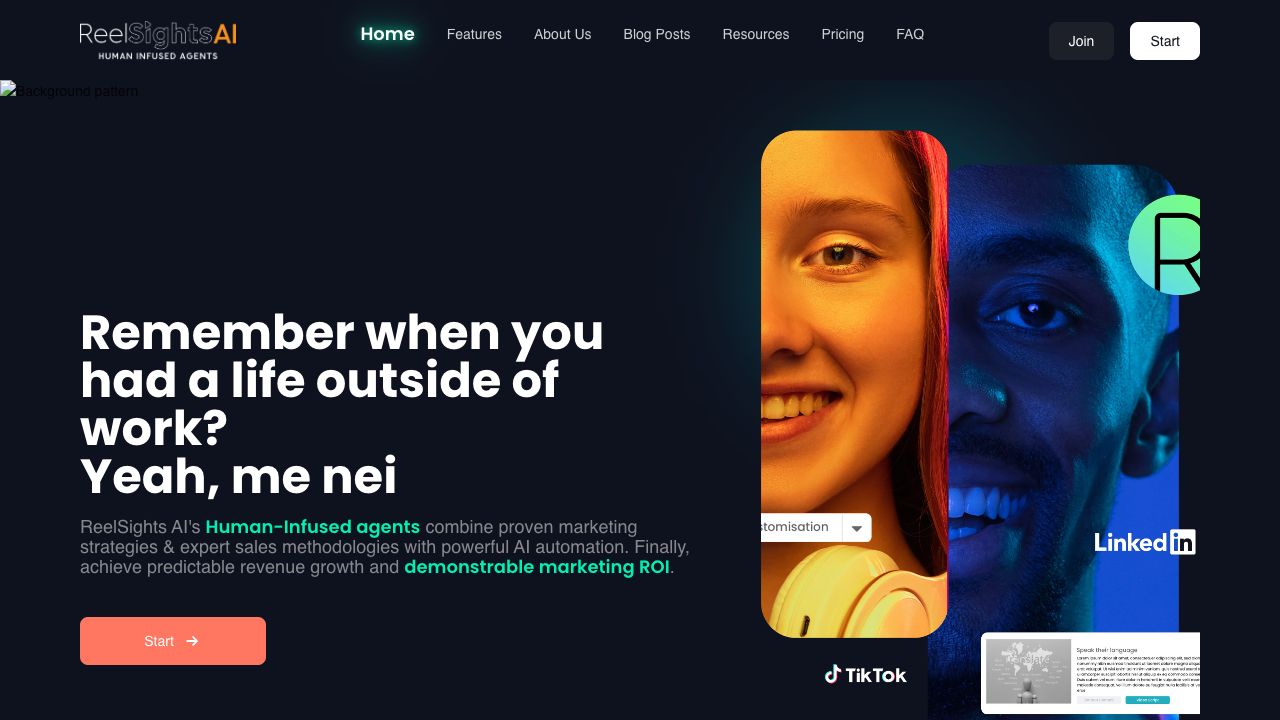Click the LinkedIn logo
Viewport: 1280px width, 720px height.
click(x=1145, y=542)
